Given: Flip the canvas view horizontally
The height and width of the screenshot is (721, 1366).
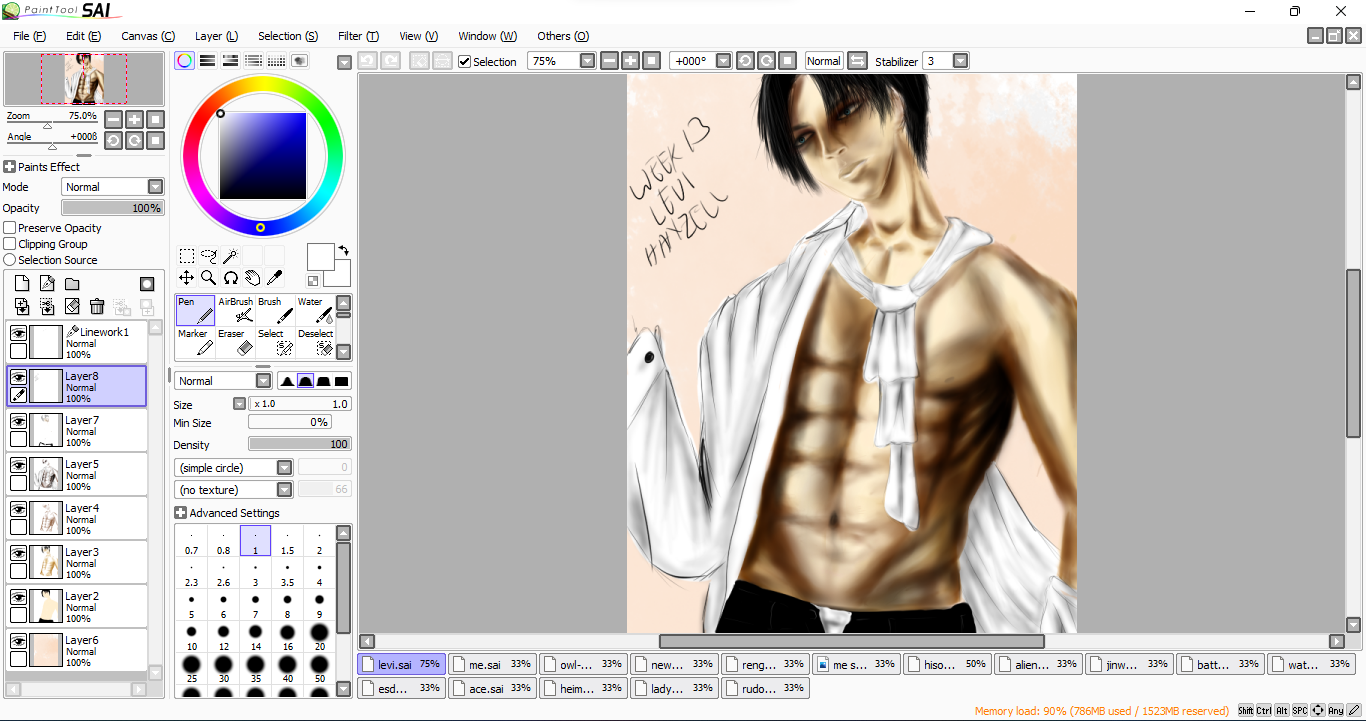Looking at the screenshot, I should point(858,61).
